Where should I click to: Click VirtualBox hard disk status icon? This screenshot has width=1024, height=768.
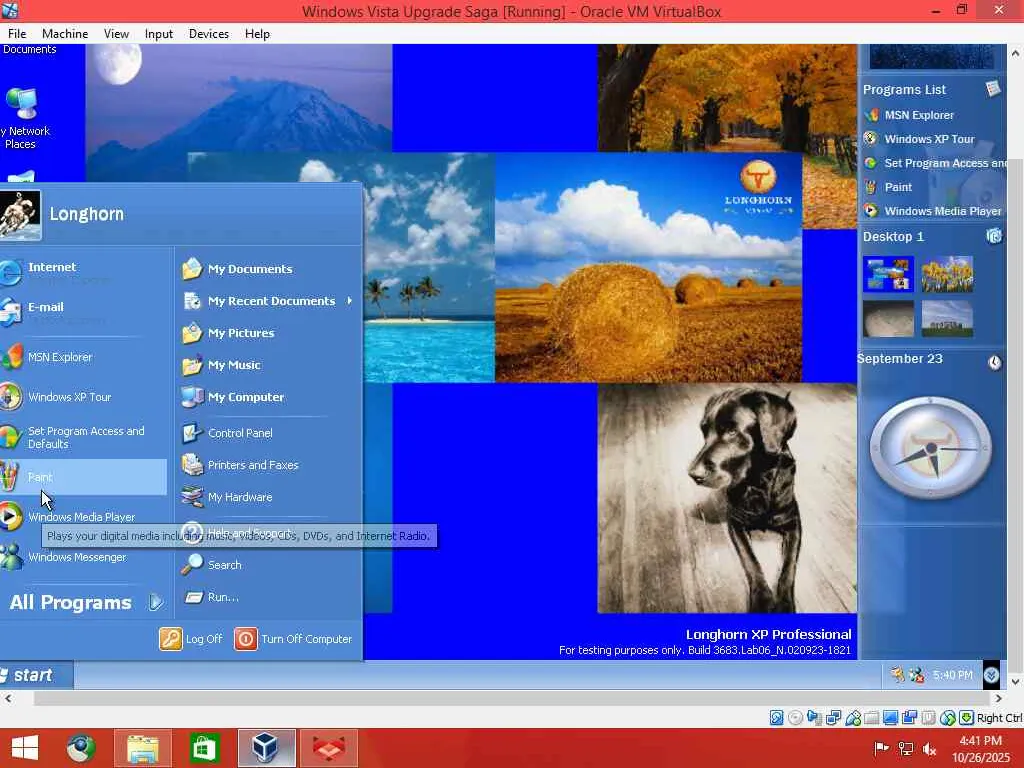point(776,718)
